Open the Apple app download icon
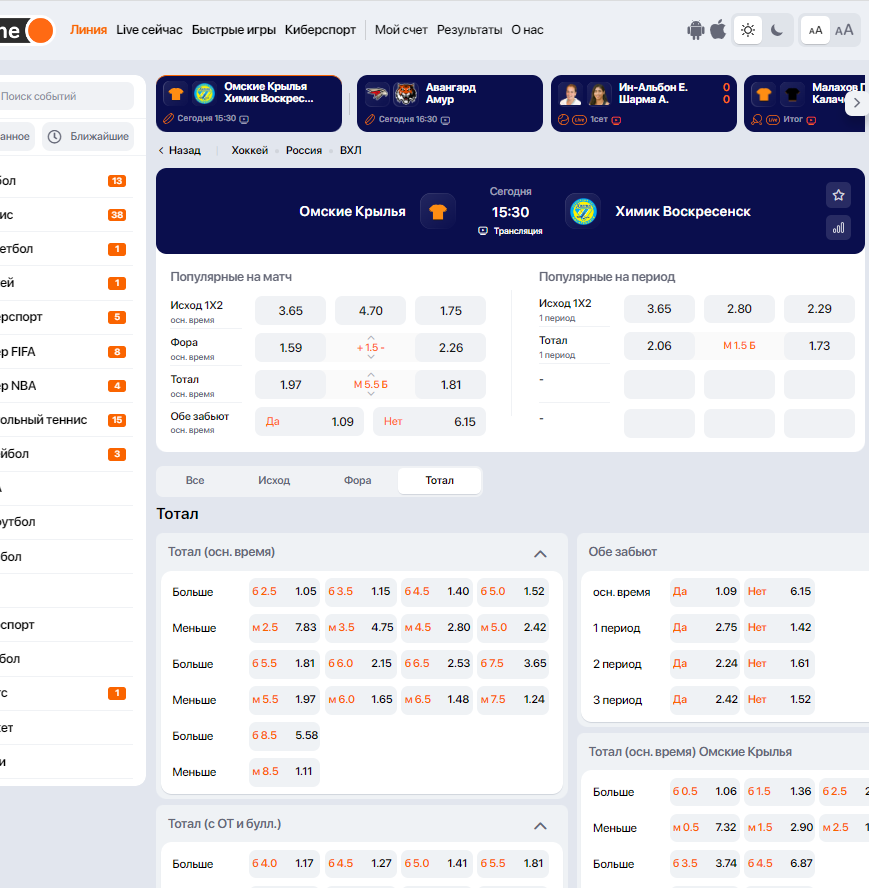 (718, 29)
